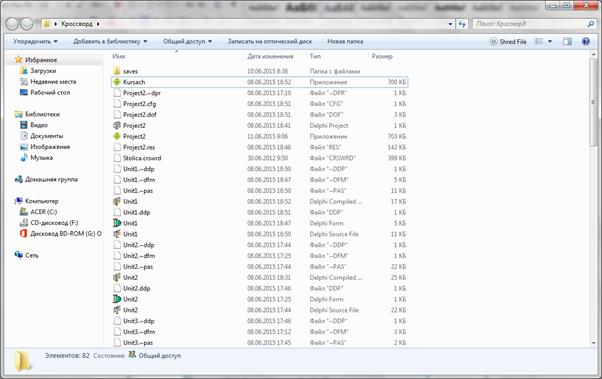Expand the arrow after Кроссворд breadcrumb

click(x=98, y=24)
